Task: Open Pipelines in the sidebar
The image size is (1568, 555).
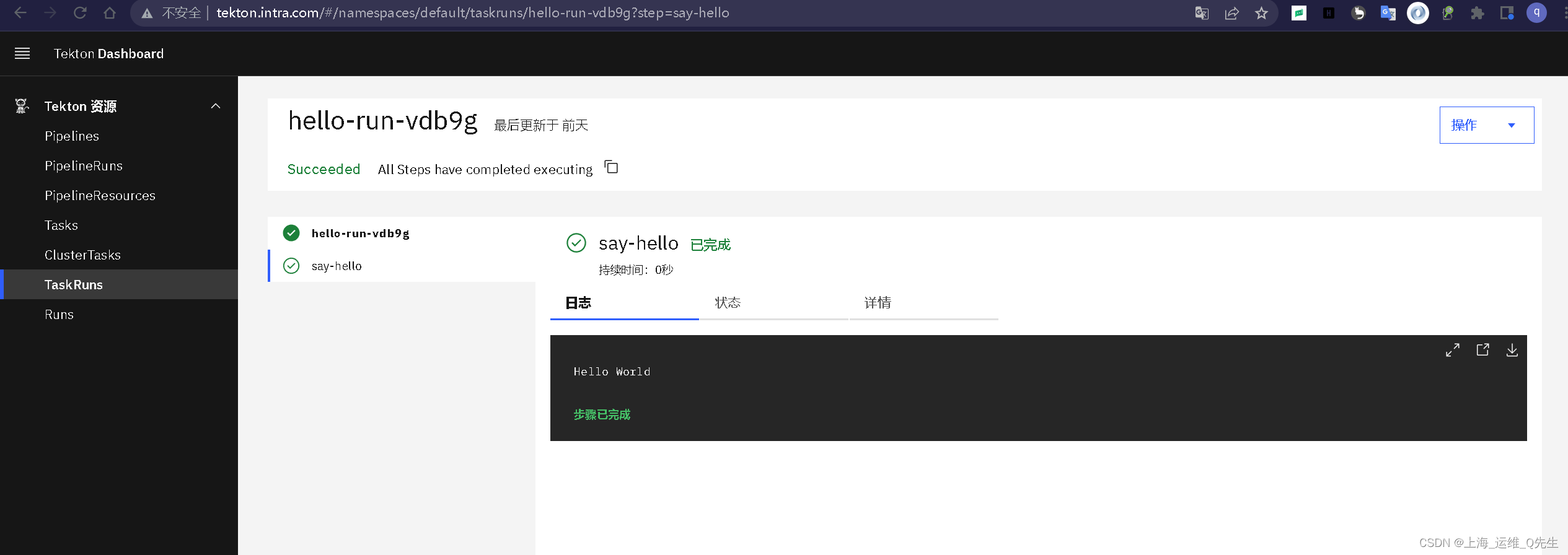Action: [x=119, y=136]
